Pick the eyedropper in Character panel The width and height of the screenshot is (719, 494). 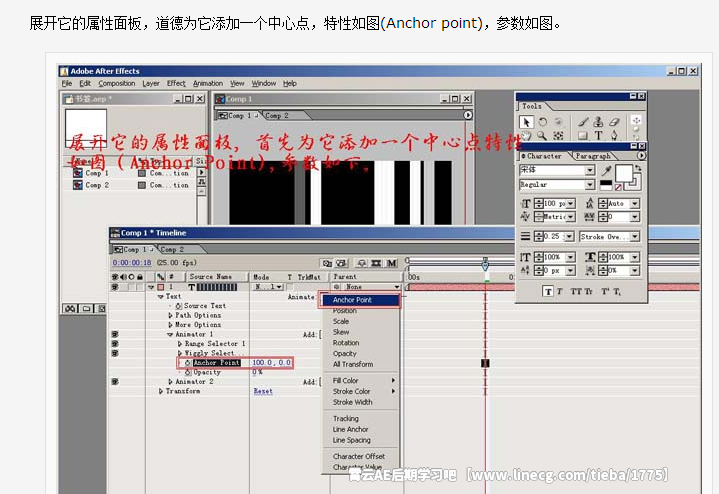click(606, 171)
